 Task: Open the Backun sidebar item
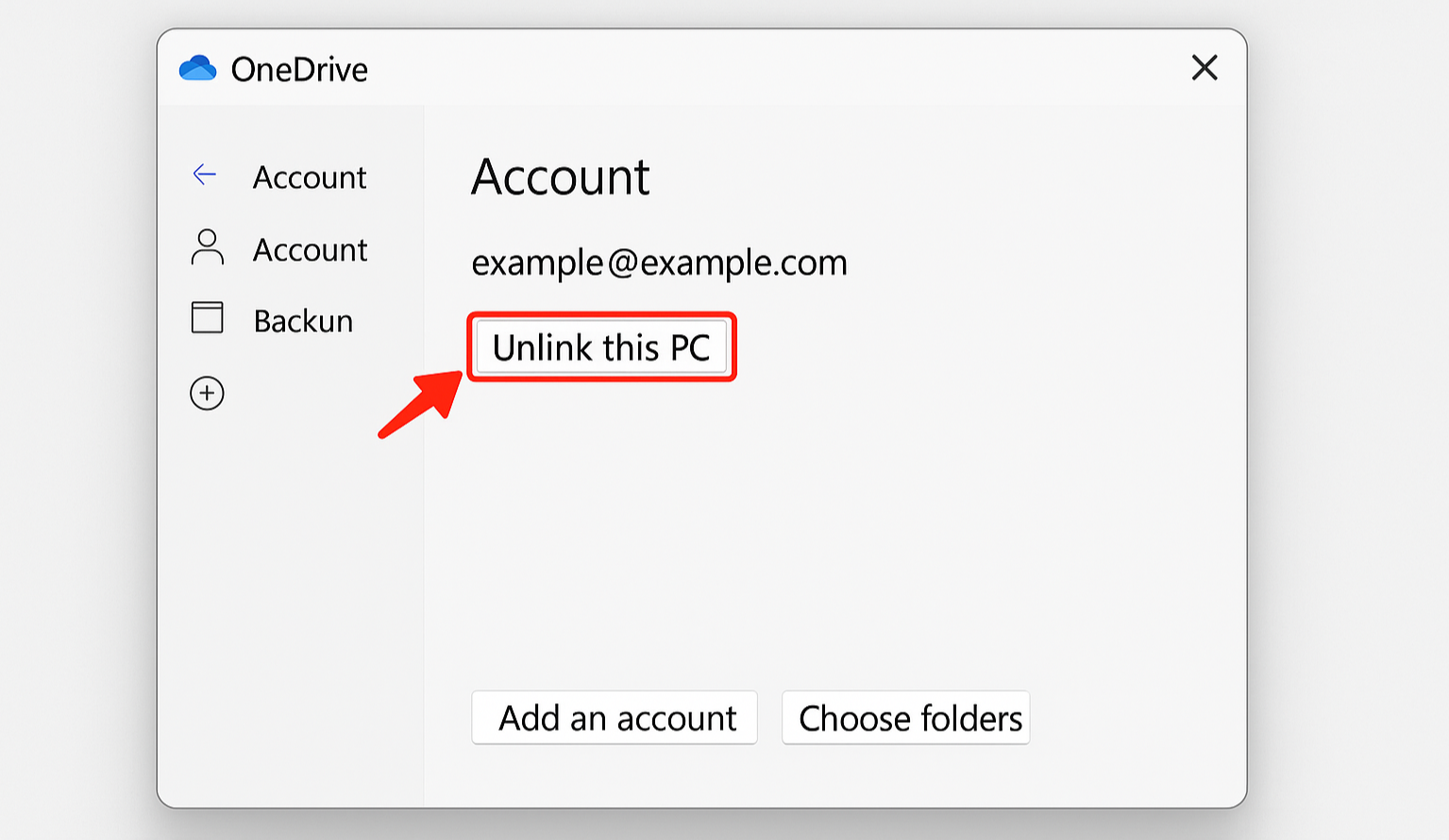pos(303,321)
